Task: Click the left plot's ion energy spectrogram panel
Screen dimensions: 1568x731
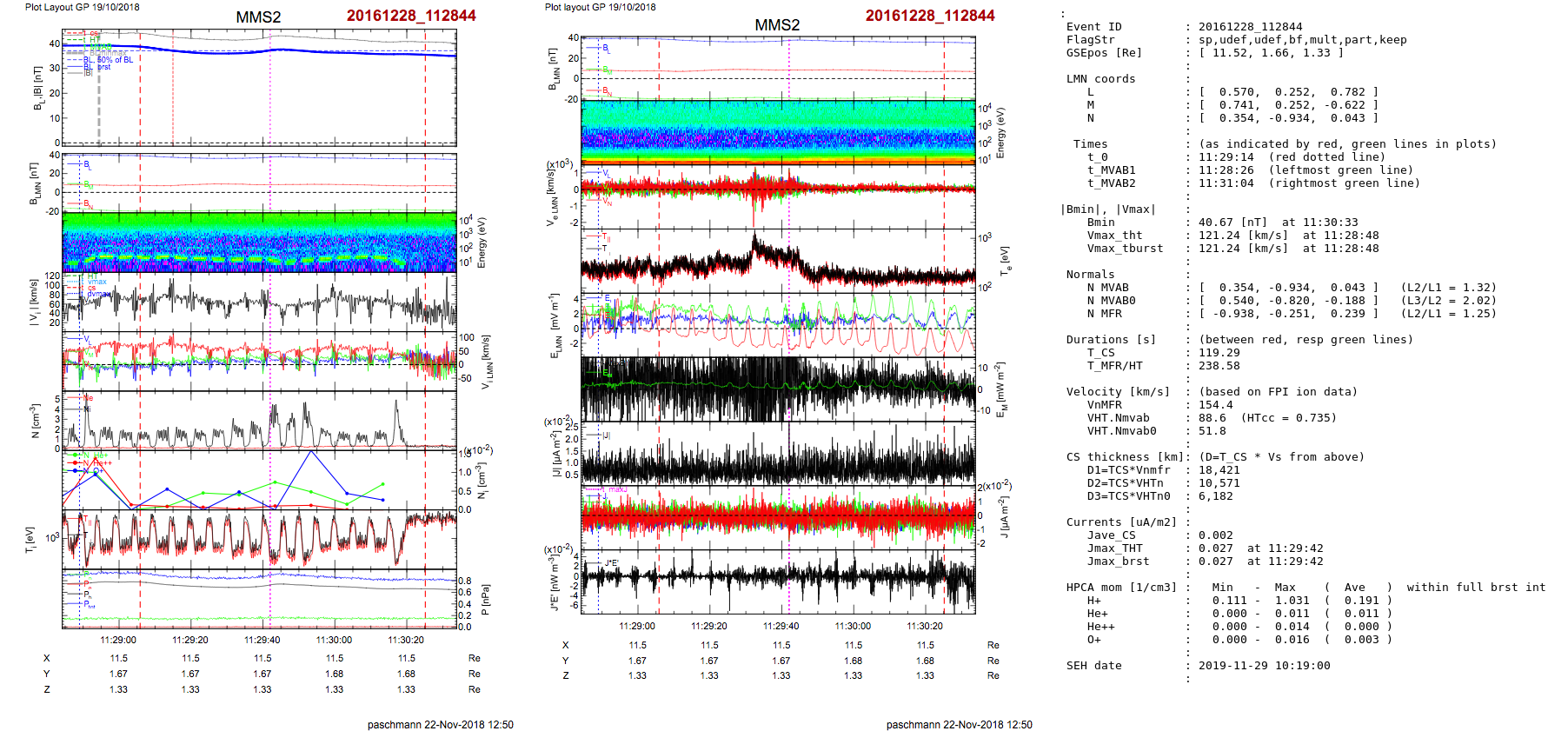Action: (x=259, y=242)
